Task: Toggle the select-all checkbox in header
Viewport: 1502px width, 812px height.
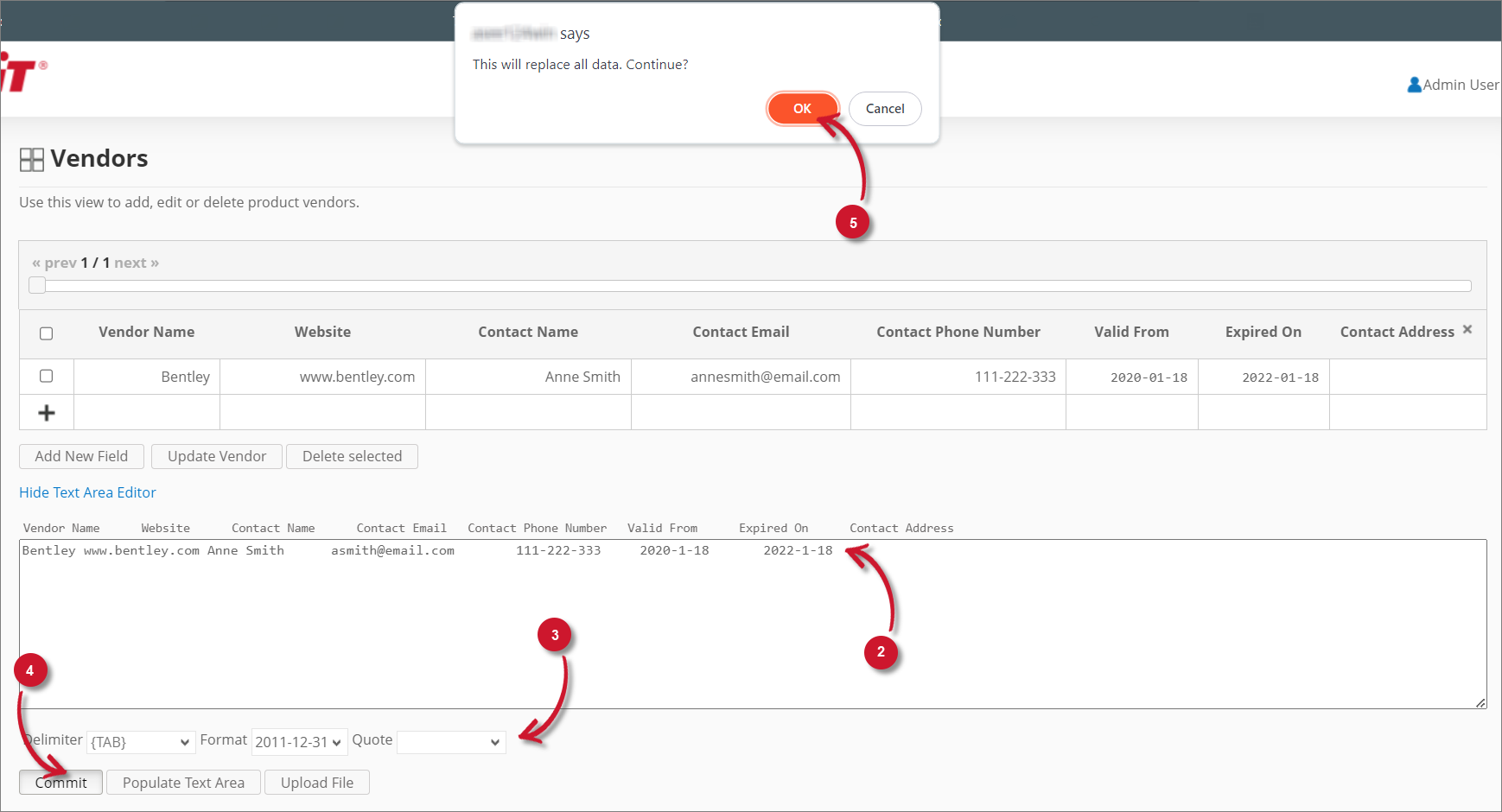Action: coord(47,333)
